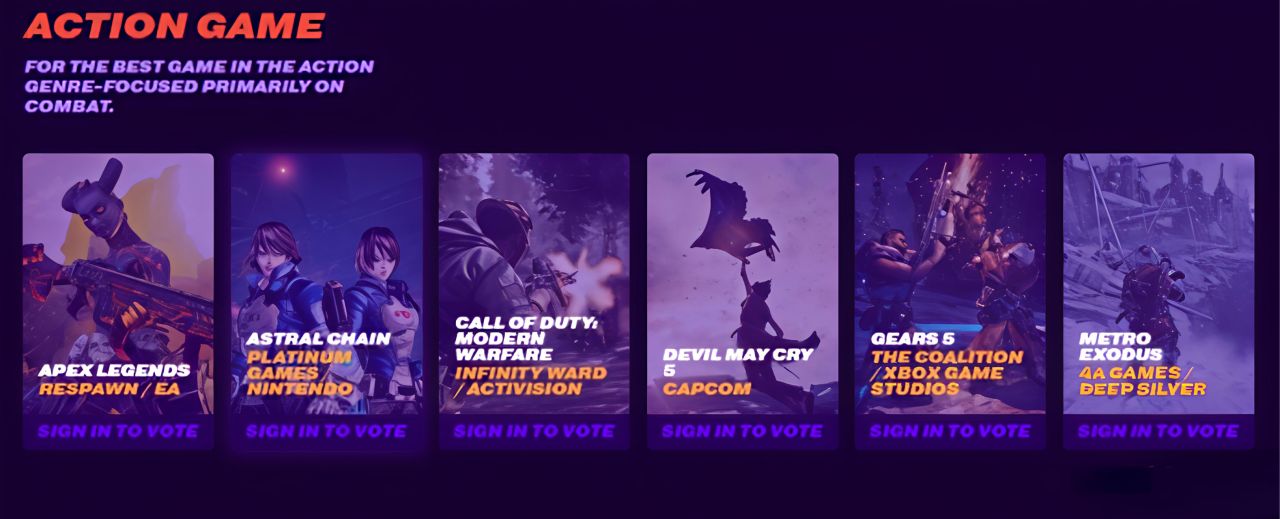Click Sign In To Vote under Call of Duty
Screen dimensions: 1280x519
534,432
